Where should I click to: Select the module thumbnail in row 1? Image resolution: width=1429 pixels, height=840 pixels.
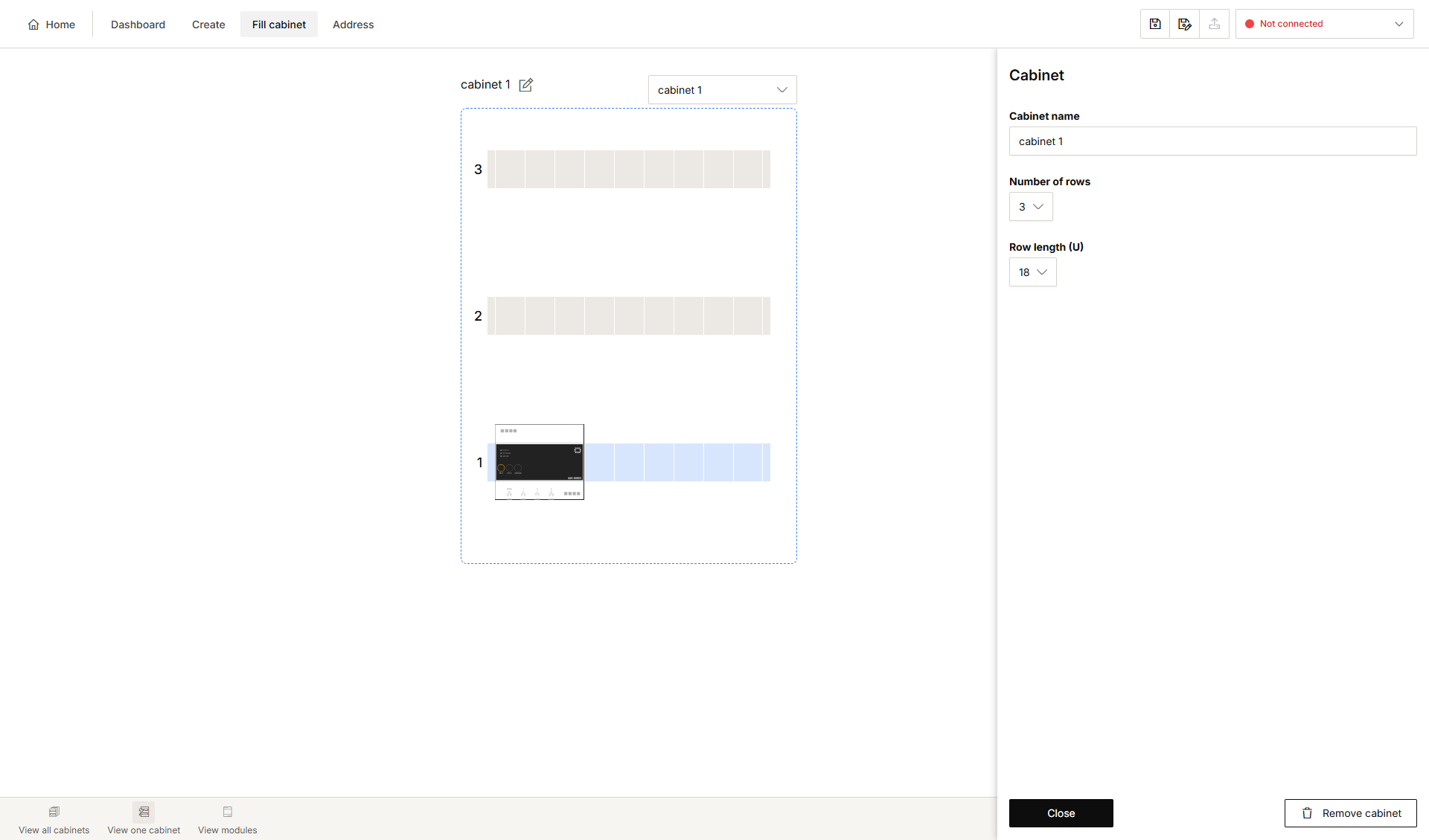pos(540,462)
